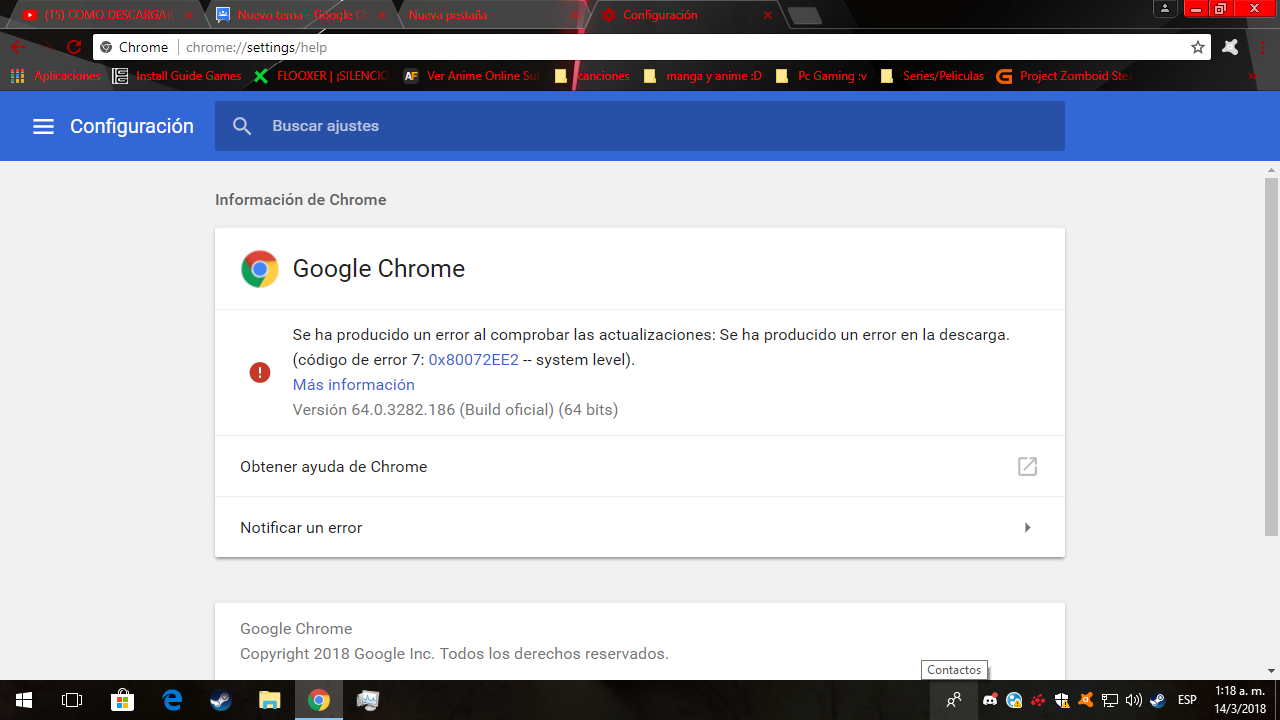Bookmark this page with the star icon
This screenshot has height=720, width=1280.
pos(1197,47)
